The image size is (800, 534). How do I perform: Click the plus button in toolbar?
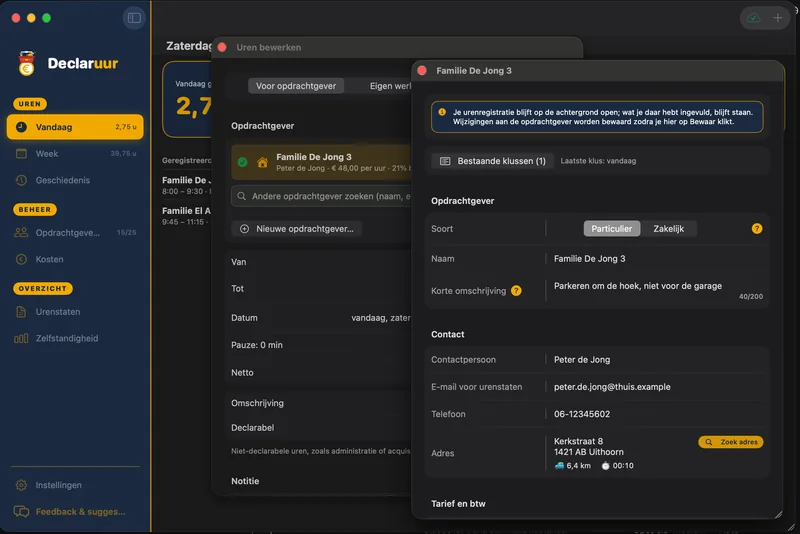(x=778, y=18)
